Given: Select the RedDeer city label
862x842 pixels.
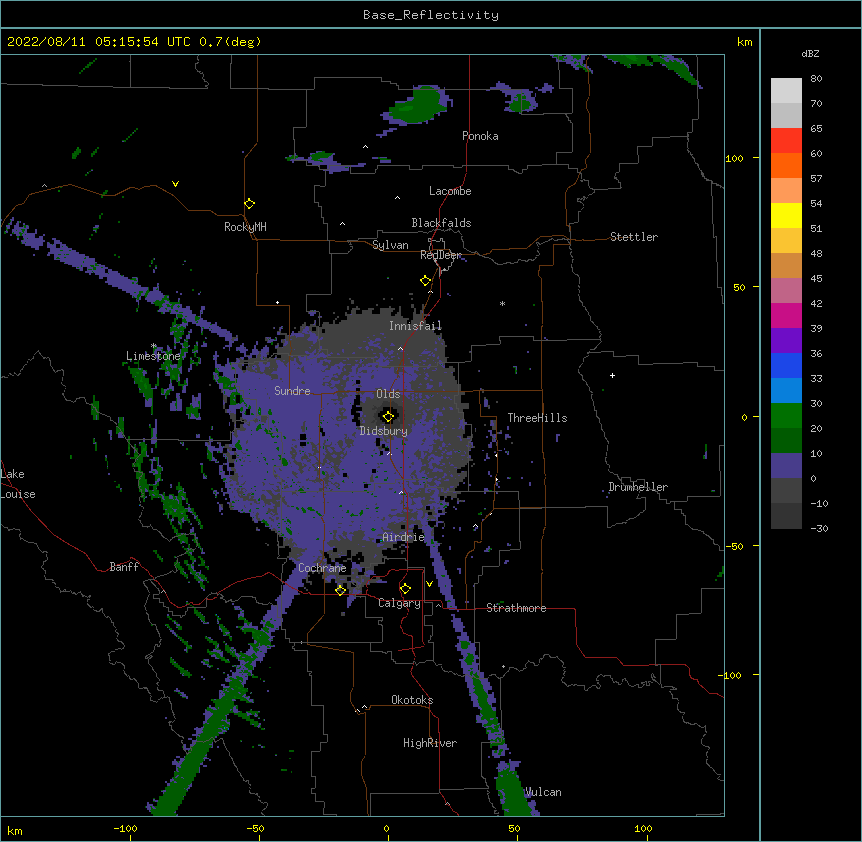Looking at the screenshot, I should tap(441, 255).
